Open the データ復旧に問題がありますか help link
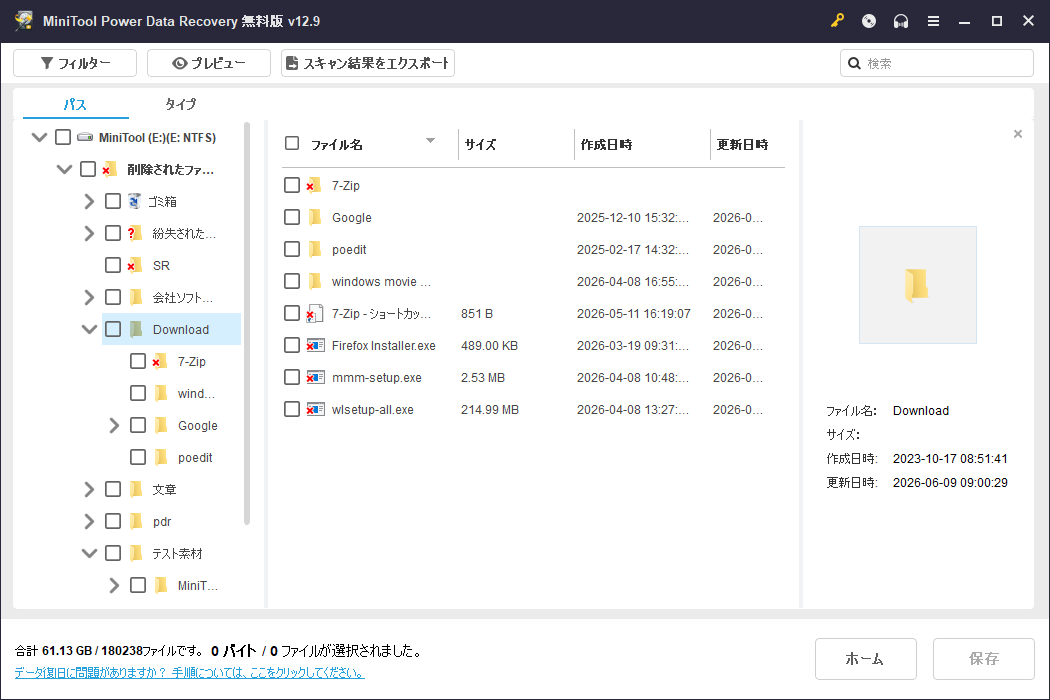This screenshot has width=1050, height=700. tap(190, 673)
